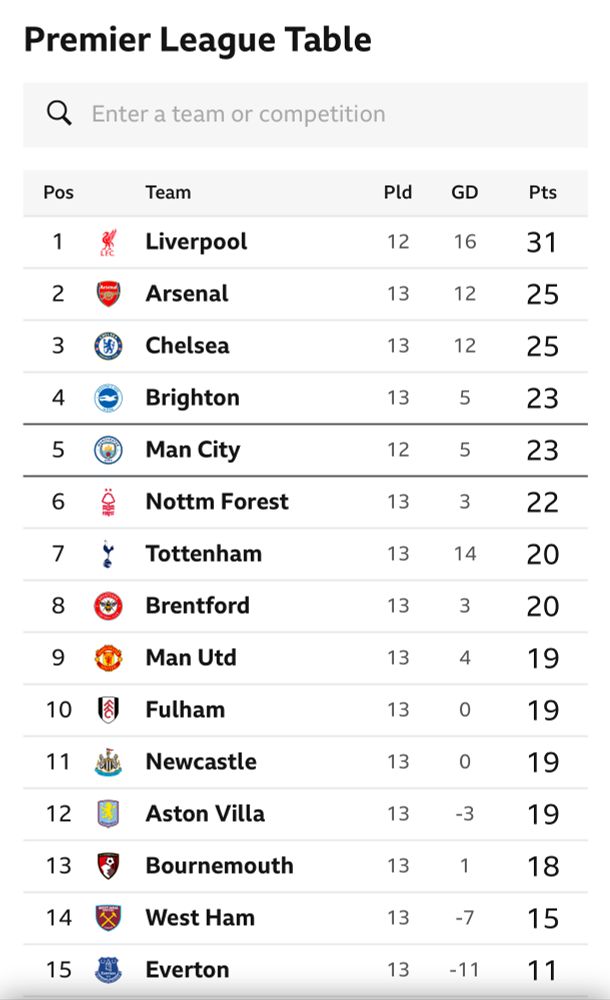
Task: Click the Tottenham cockerel logo
Action: (108, 554)
